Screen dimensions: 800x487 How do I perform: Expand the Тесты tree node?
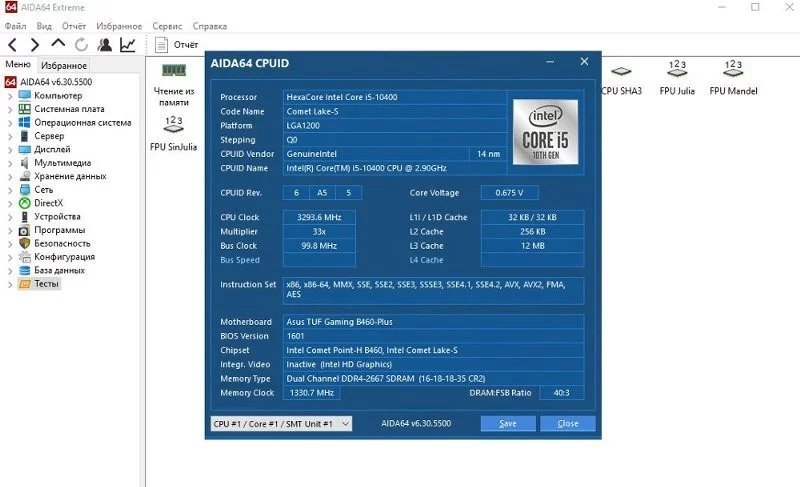coord(10,285)
